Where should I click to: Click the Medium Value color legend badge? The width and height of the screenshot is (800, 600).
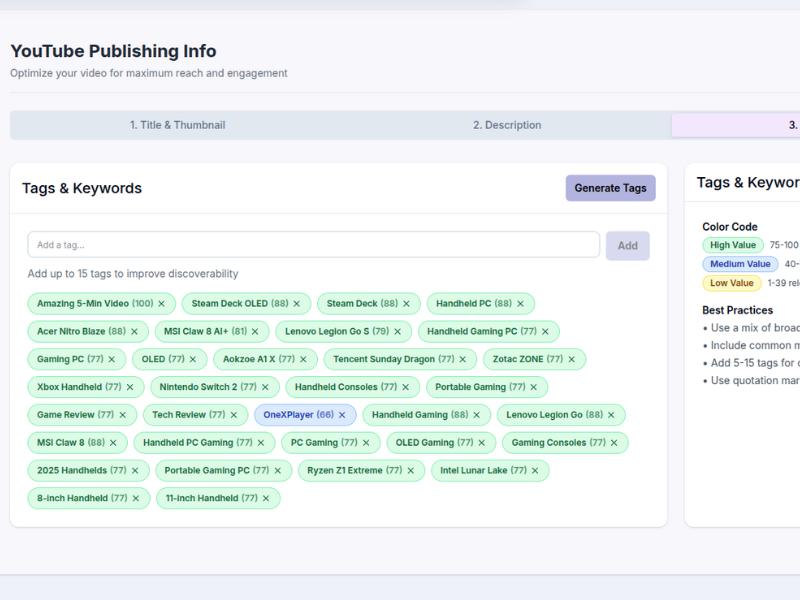740,264
